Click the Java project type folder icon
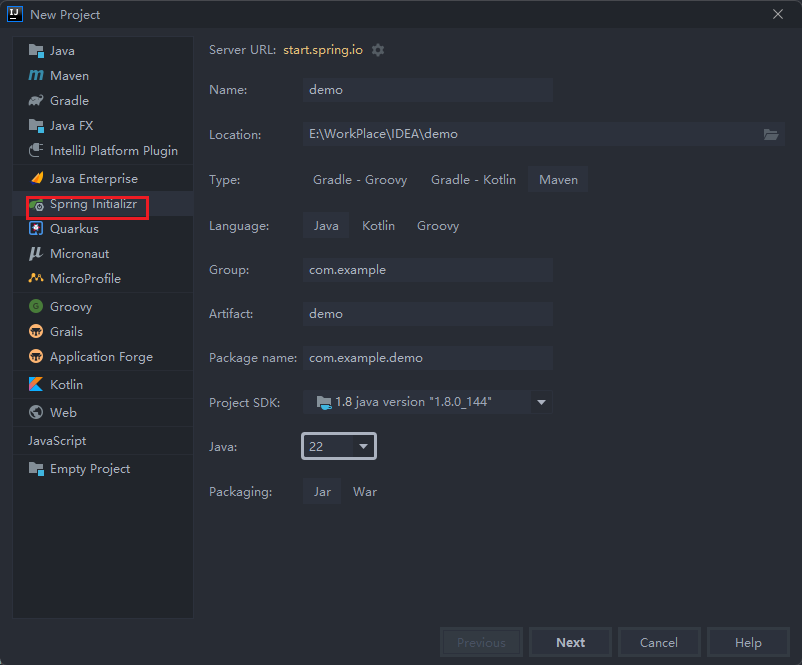This screenshot has height=665, width=802. [x=36, y=51]
